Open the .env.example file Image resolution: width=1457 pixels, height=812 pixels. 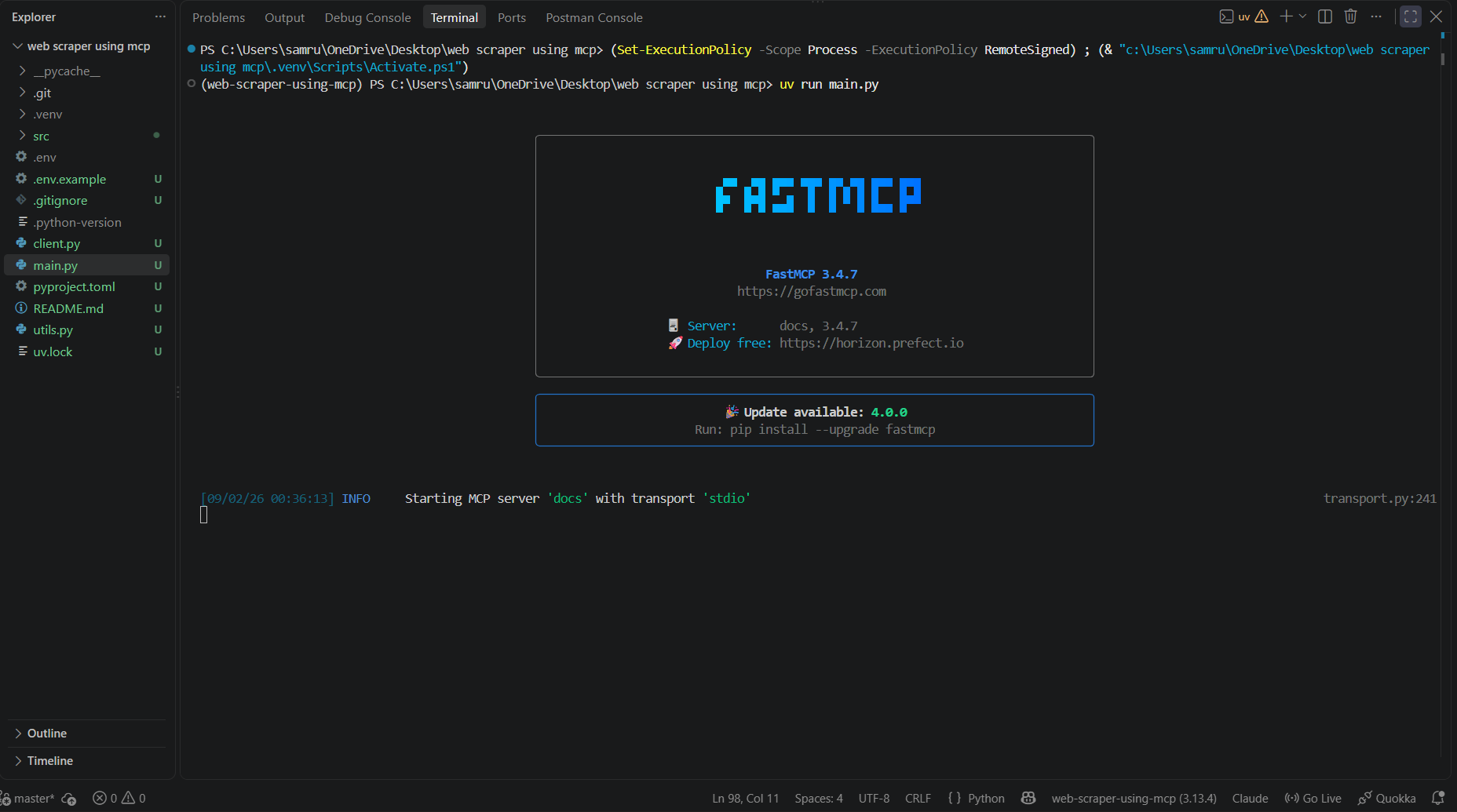[88, 179]
